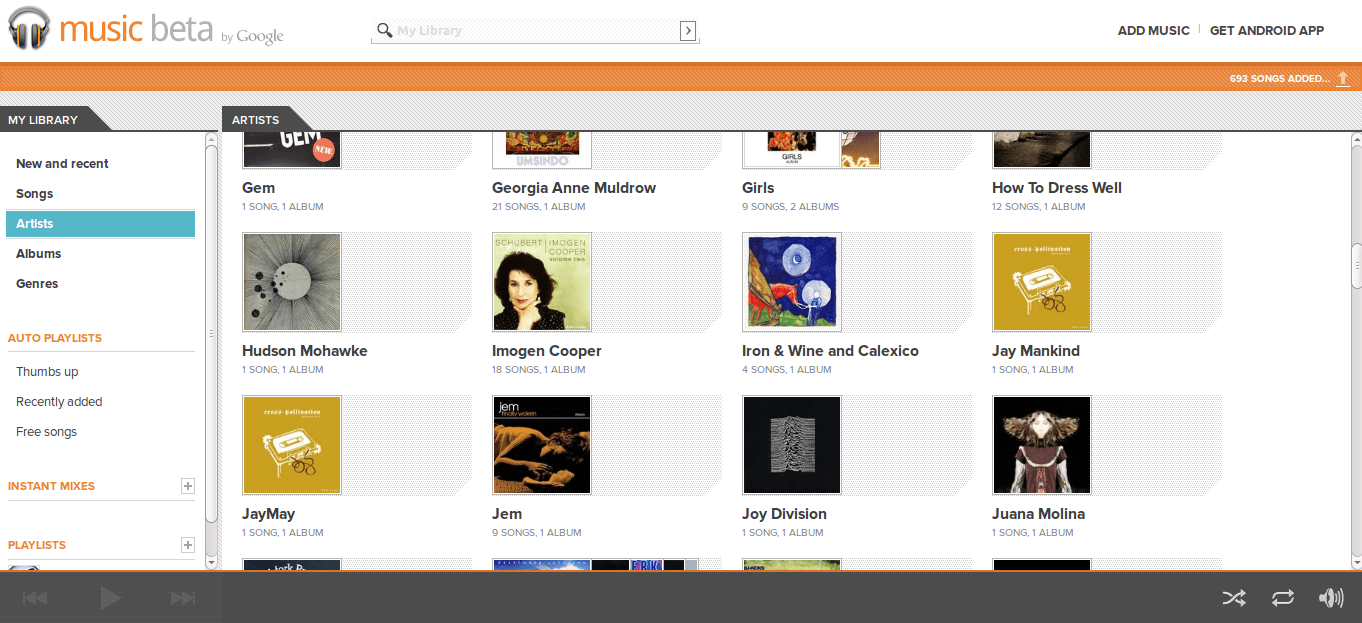Open Imogen Cooper album art thumbnail
Viewport: 1362px width, 623px height.
click(x=542, y=282)
